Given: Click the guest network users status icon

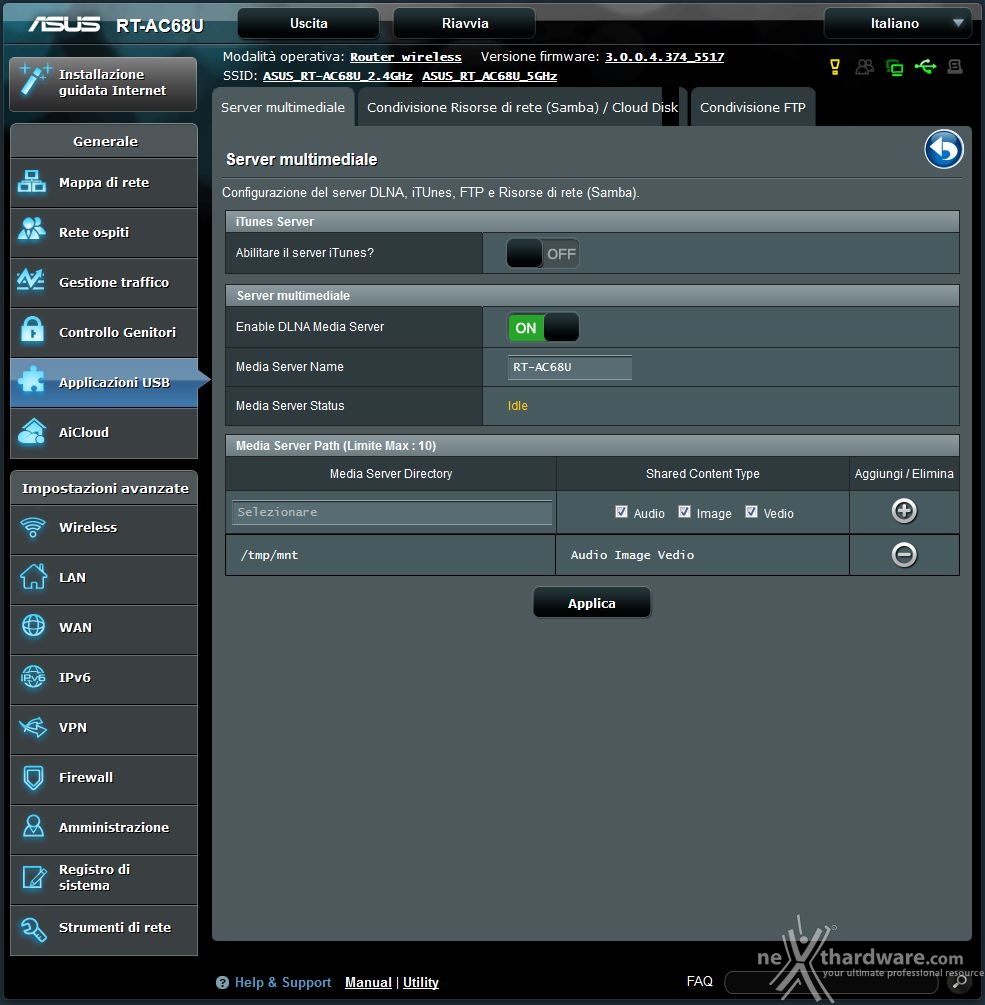Looking at the screenshot, I should (x=865, y=67).
